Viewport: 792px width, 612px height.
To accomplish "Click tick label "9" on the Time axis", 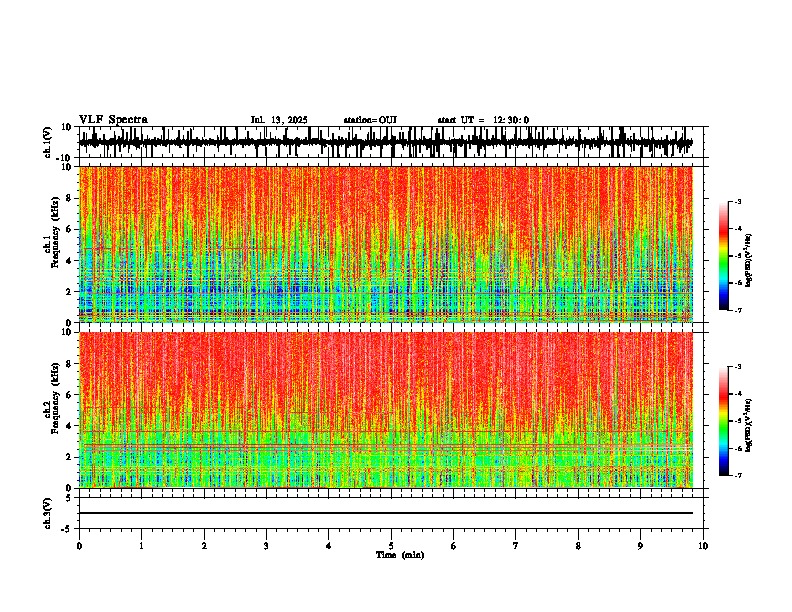I will coord(640,546).
